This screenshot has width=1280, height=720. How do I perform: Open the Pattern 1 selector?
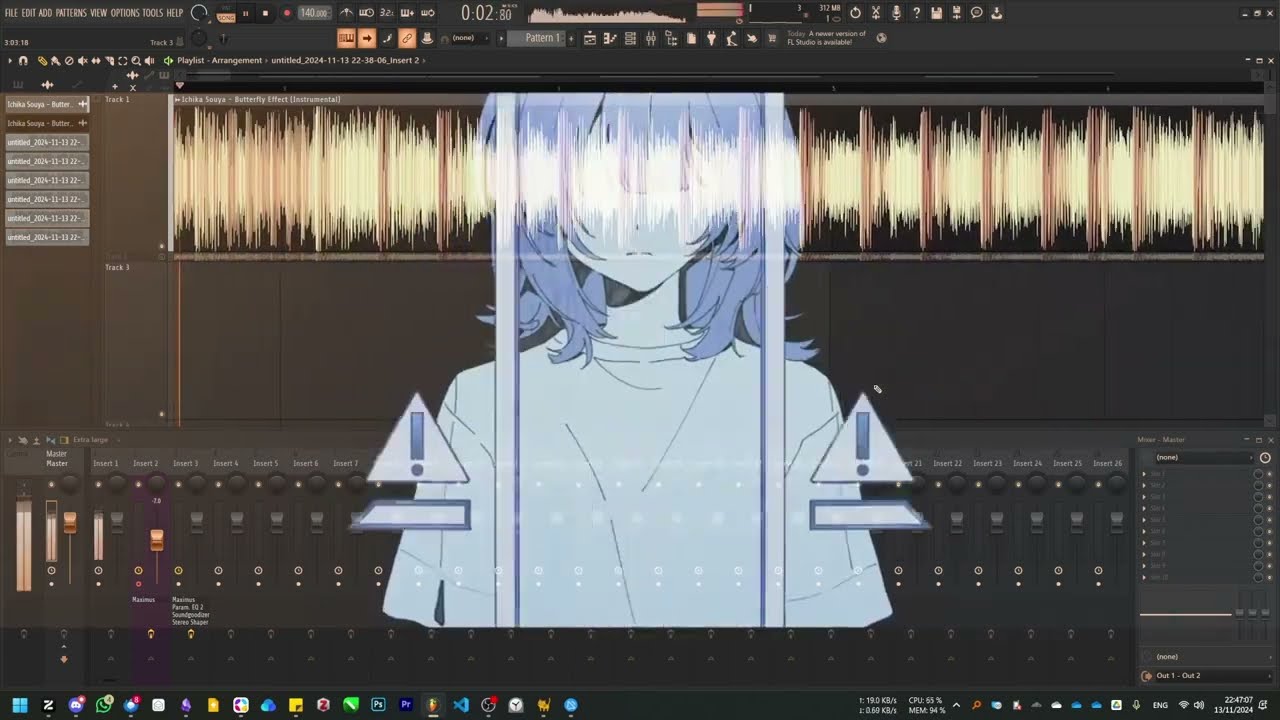coord(541,37)
